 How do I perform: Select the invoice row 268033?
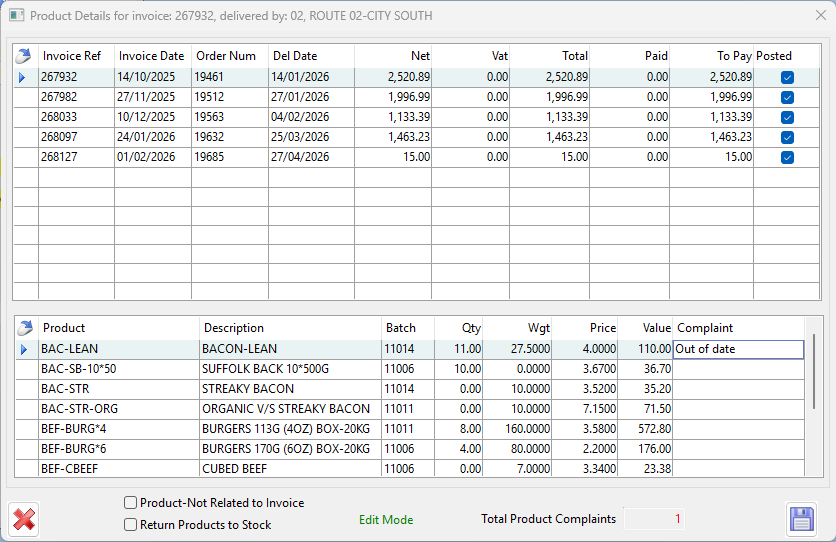76,117
